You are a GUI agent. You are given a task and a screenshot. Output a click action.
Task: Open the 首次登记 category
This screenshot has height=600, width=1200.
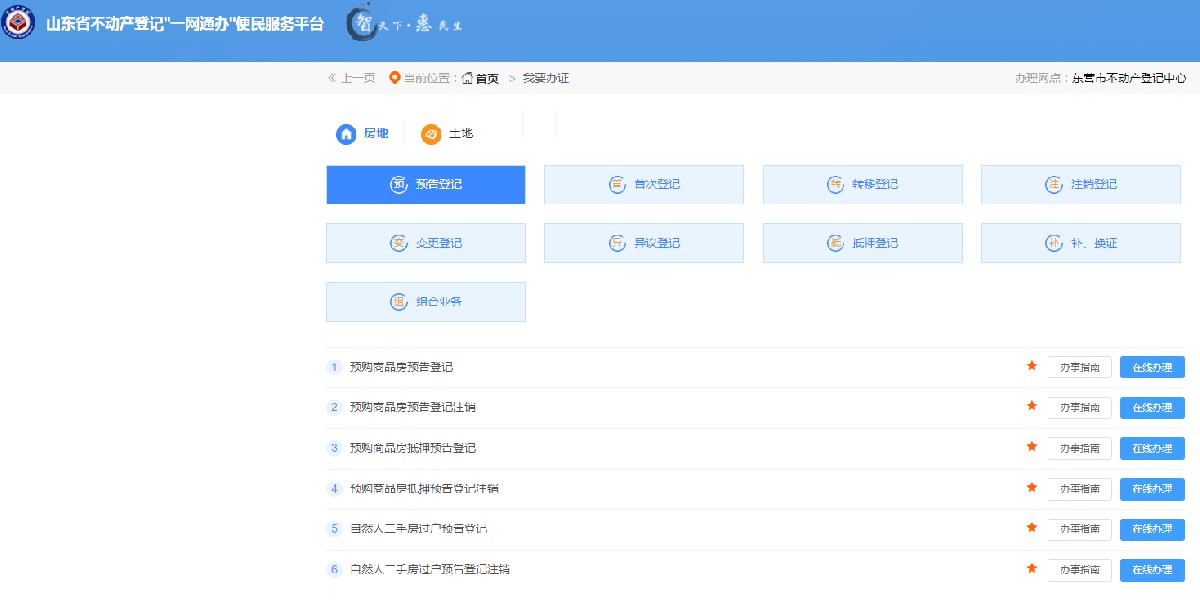[x=644, y=185]
